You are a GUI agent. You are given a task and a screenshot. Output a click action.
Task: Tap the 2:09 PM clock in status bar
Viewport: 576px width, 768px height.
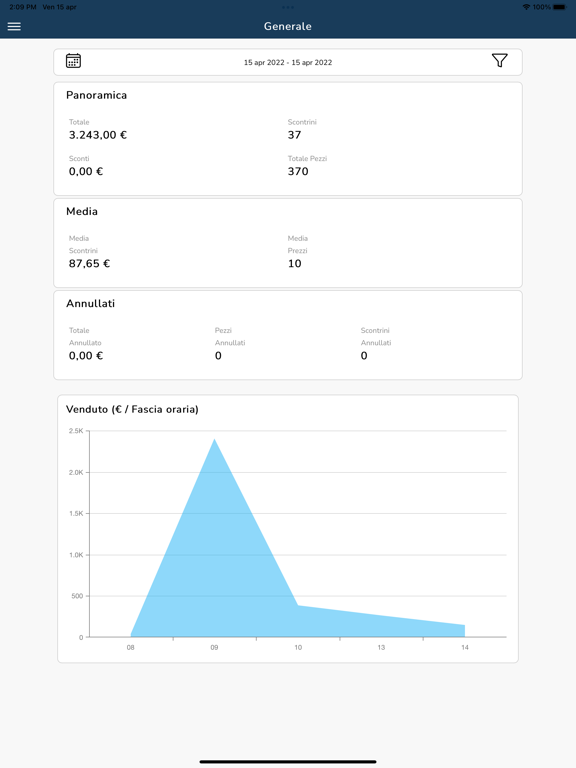tap(23, 7)
